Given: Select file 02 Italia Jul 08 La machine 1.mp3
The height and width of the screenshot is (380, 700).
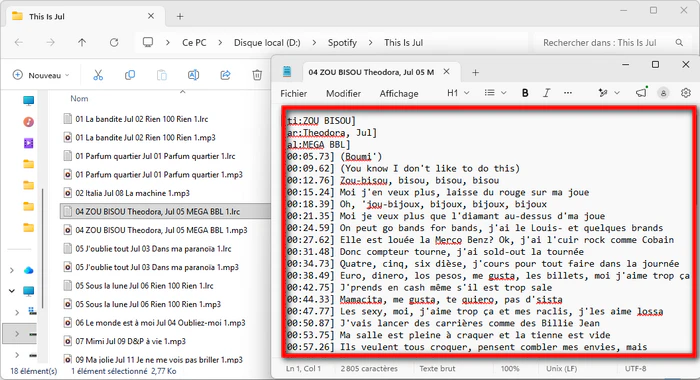Looking at the screenshot, I should point(132,193).
